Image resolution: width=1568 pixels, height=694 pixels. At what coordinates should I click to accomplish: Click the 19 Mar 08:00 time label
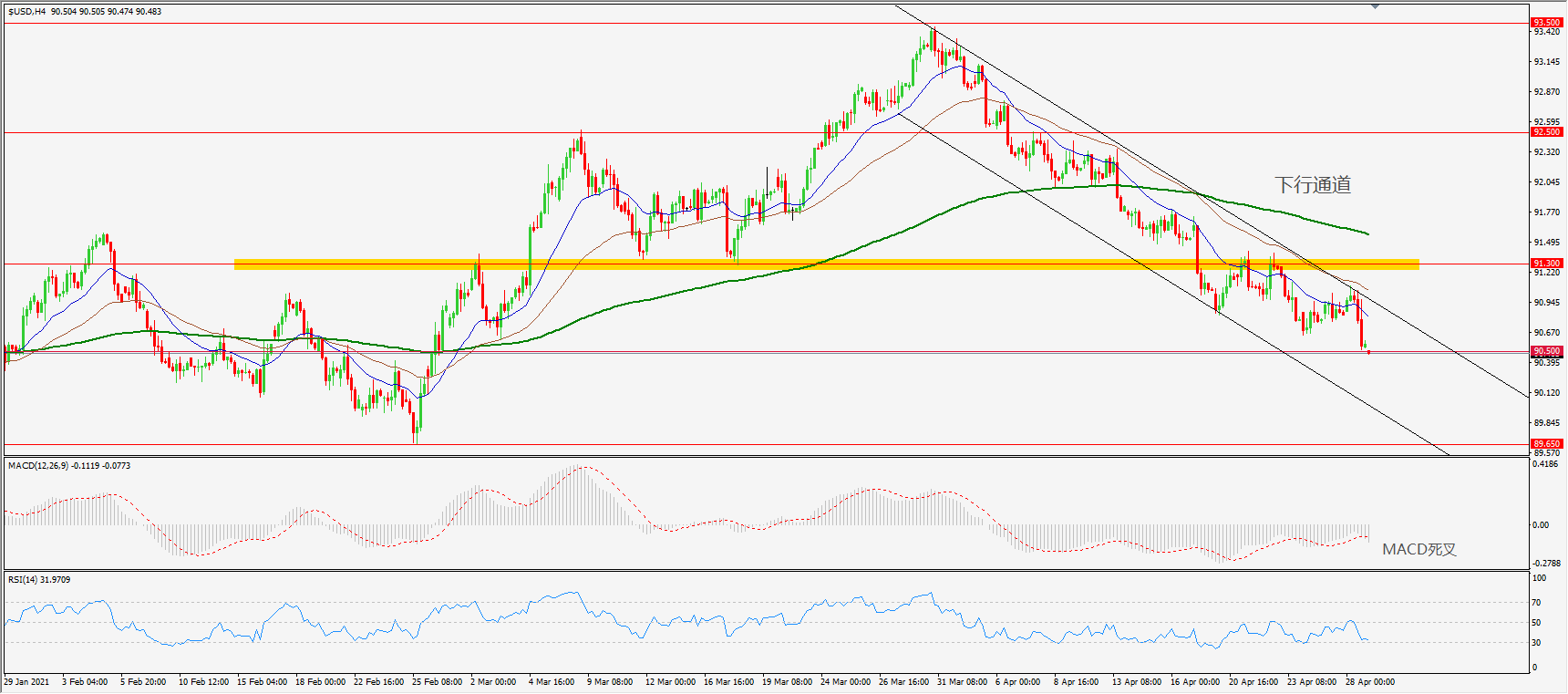[x=787, y=682]
